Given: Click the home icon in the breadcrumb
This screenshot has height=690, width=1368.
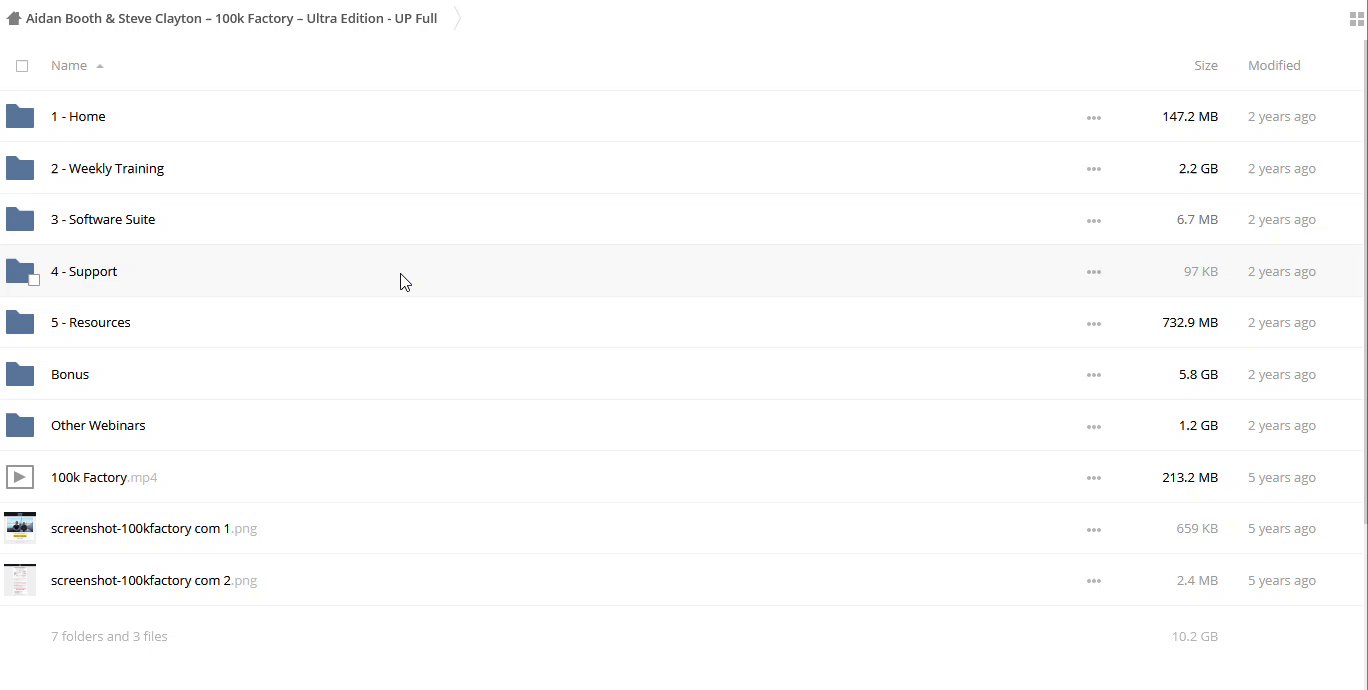Looking at the screenshot, I should 14,18.
